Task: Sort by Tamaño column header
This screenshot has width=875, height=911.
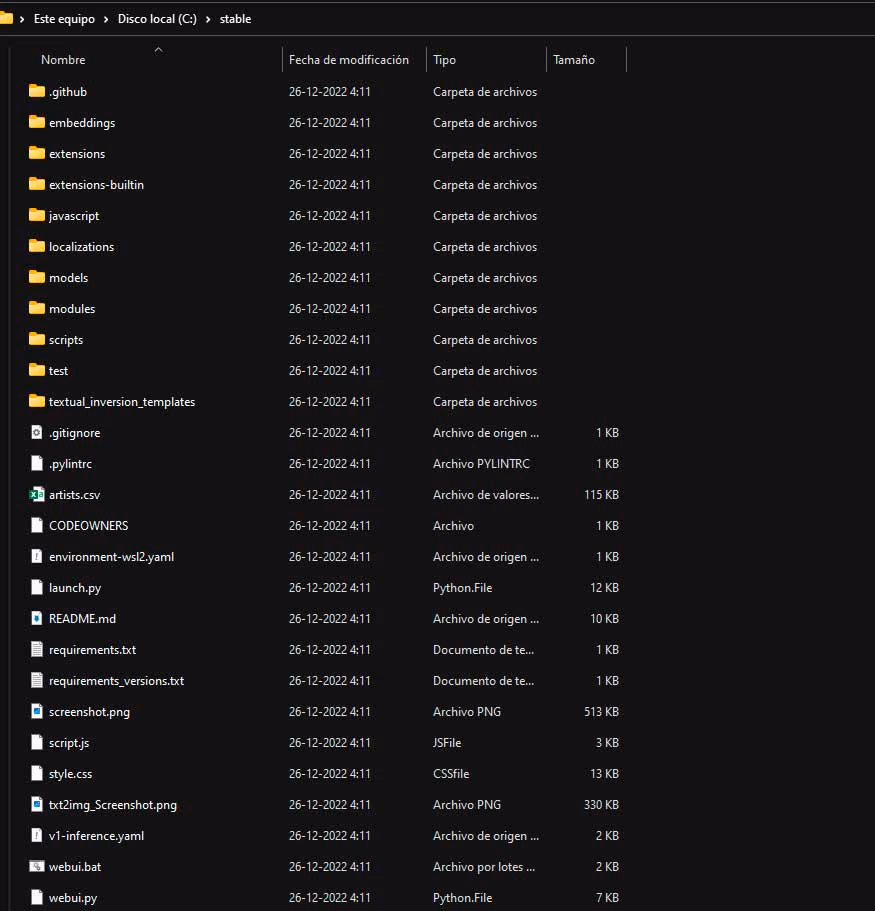Action: coord(573,60)
